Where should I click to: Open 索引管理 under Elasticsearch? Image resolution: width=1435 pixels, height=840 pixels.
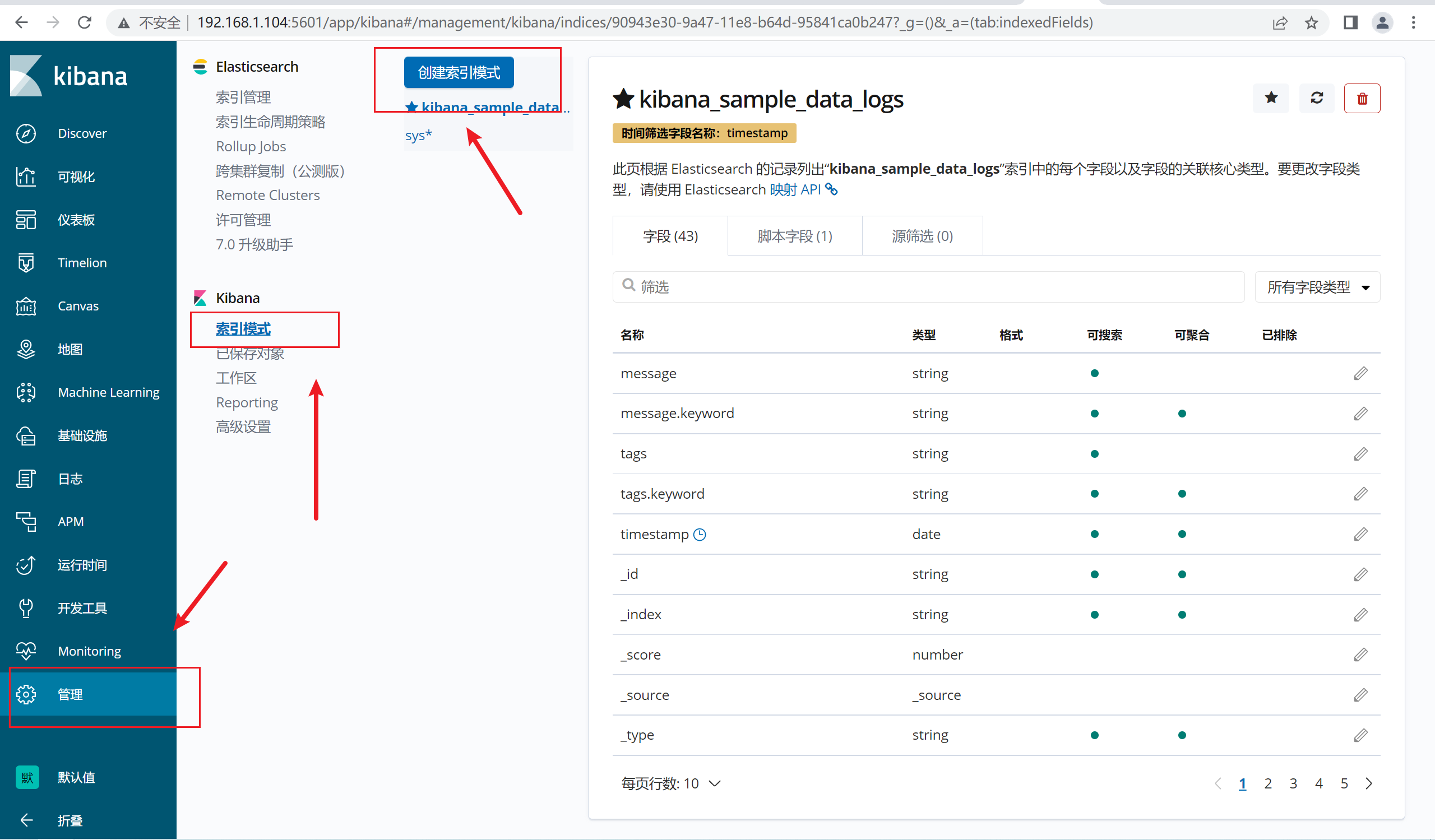tap(243, 98)
